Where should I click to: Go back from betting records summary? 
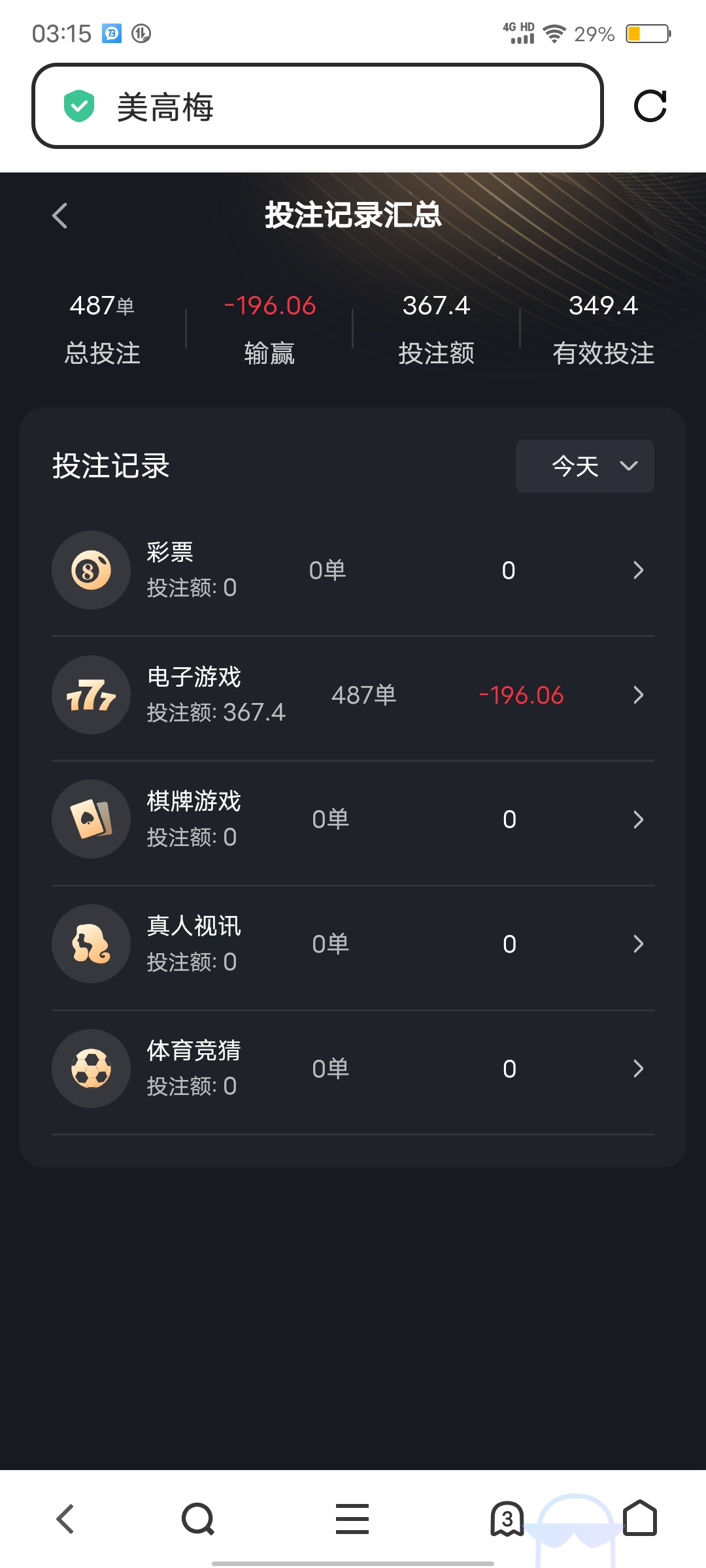(60, 216)
